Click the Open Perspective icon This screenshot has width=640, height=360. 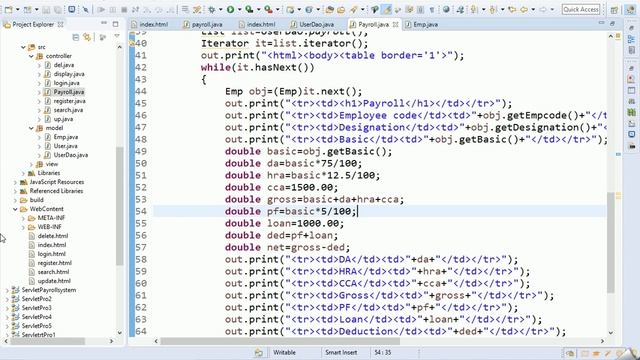[614, 9]
